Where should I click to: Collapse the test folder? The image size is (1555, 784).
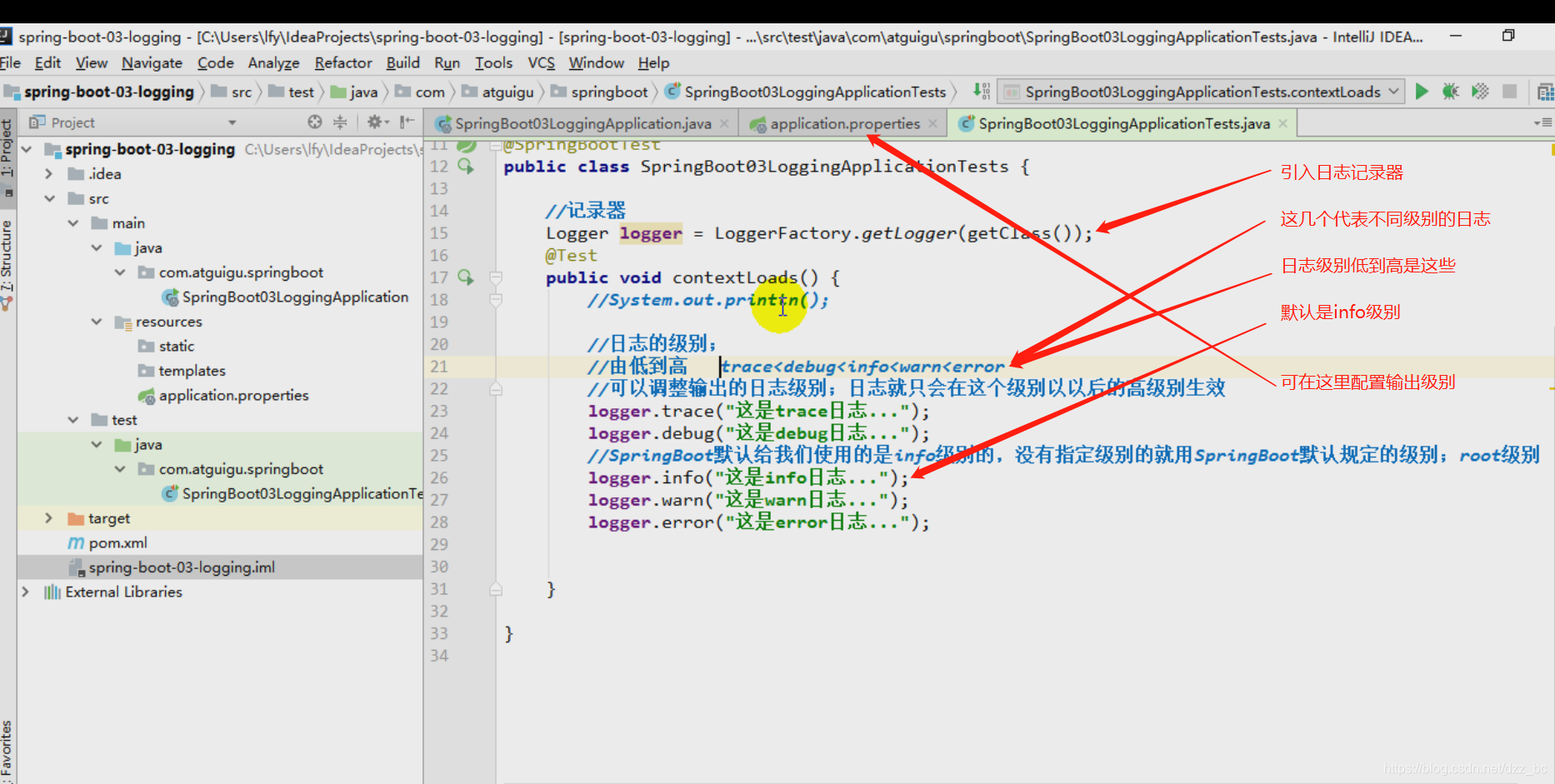[x=73, y=420]
